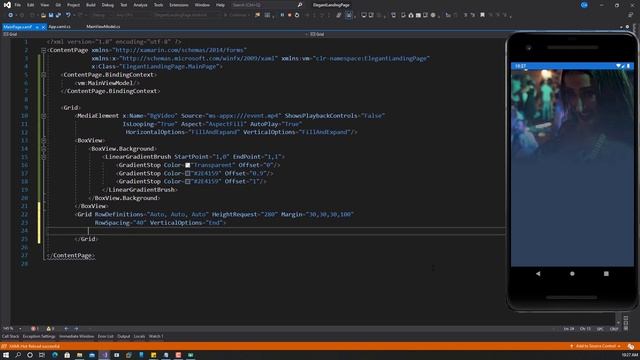This screenshot has width=640, height=360.
Task: Click the bookmark icon in toolbar
Action: pyautogui.click(x=482, y=15)
